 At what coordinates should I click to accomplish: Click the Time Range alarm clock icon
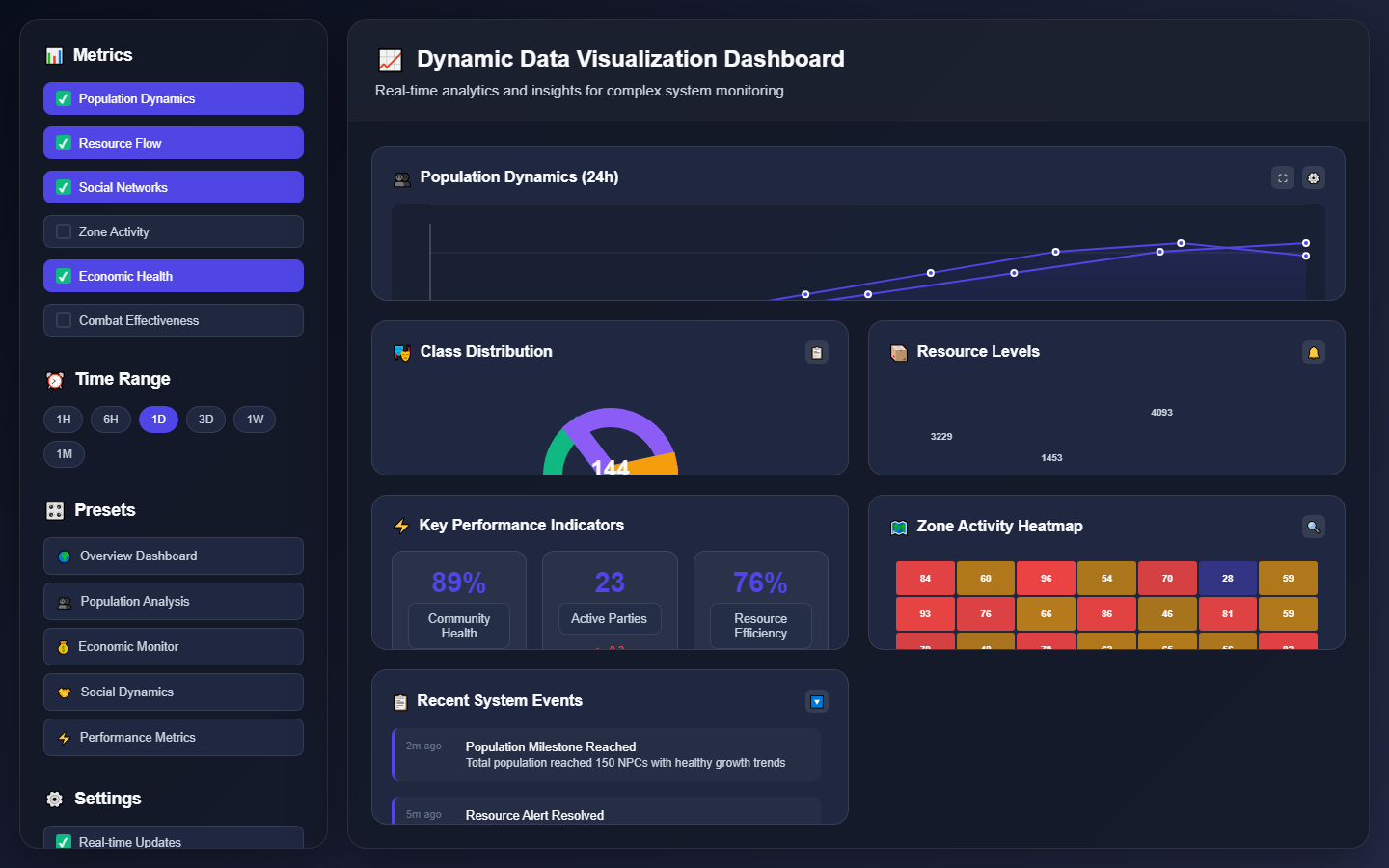pyautogui.click(x=56, y=380)
